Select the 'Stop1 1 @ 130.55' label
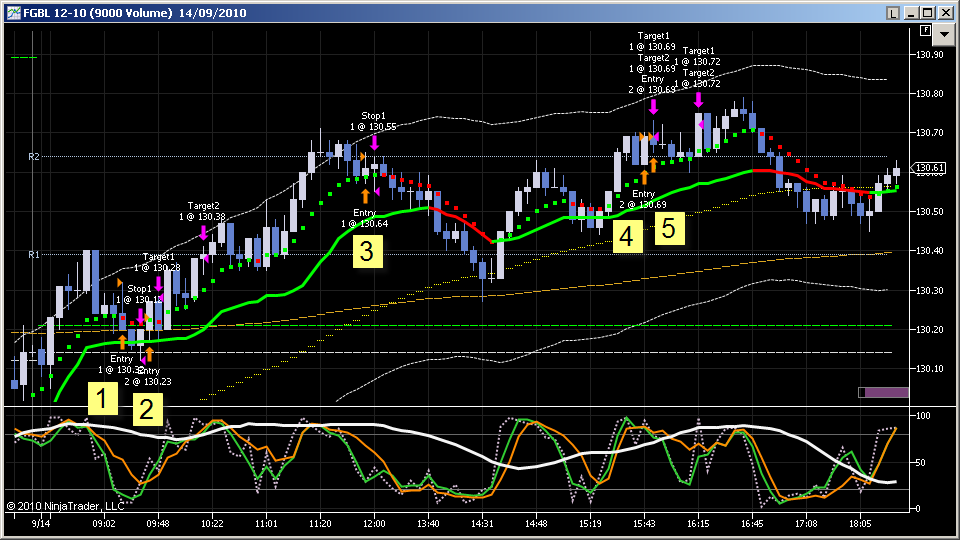Screen dimensions: 960x540 tap(373, 121)
